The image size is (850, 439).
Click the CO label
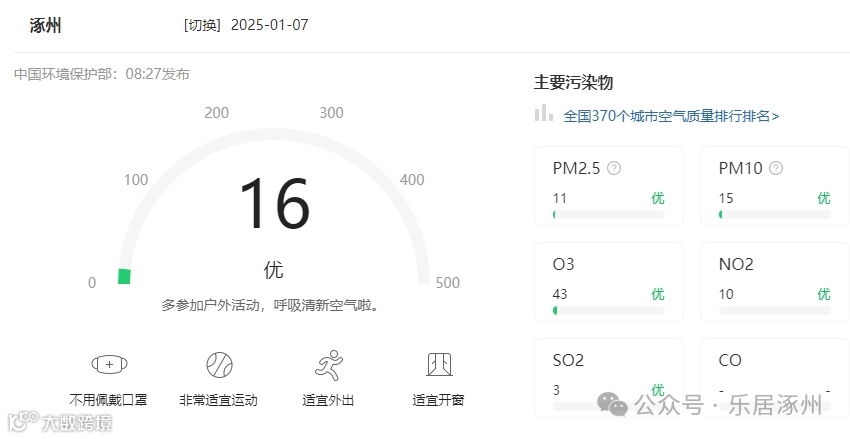click(730, 360)
